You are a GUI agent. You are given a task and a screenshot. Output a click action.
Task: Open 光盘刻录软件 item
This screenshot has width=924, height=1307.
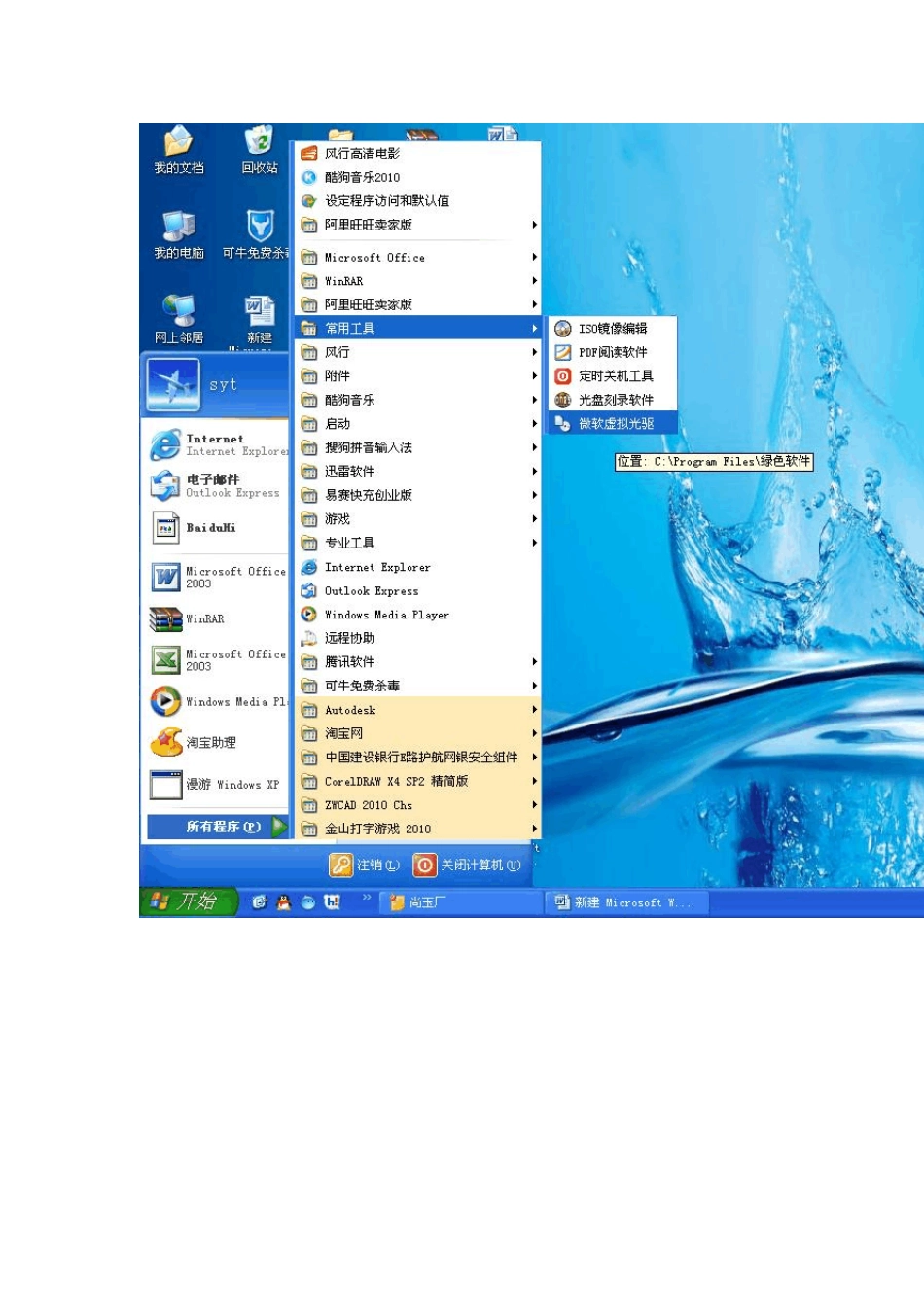613,400
